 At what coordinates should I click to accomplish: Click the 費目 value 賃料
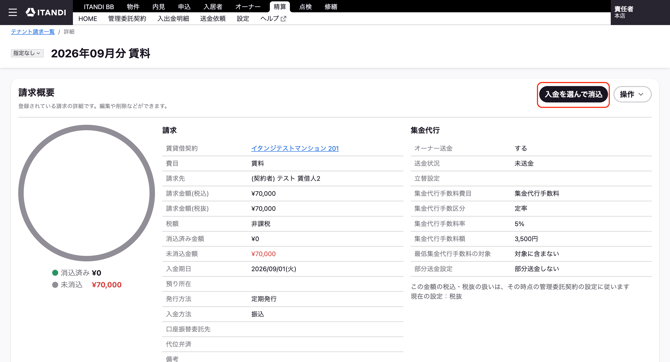pos(258,163)
